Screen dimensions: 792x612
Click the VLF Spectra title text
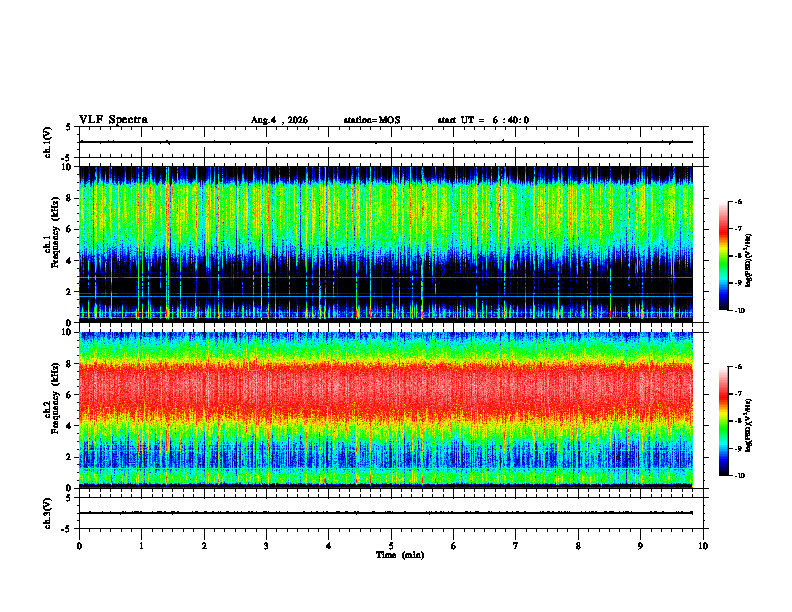pos(113,120)
